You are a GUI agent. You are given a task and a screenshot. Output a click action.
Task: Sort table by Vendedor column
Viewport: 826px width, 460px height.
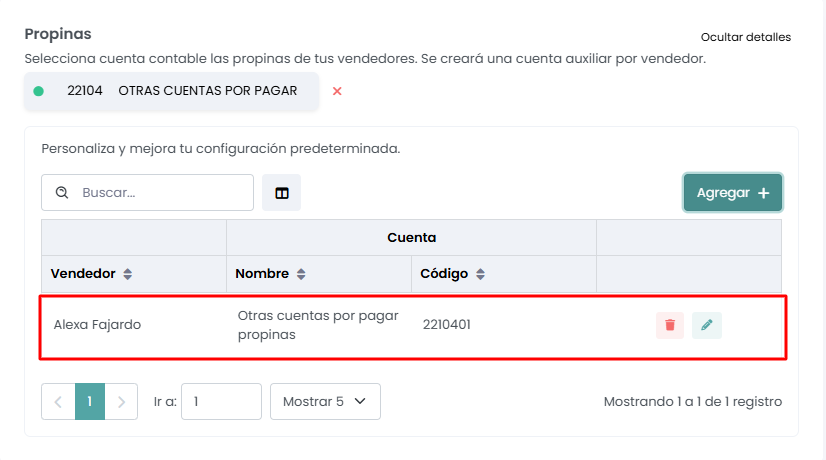128,274
